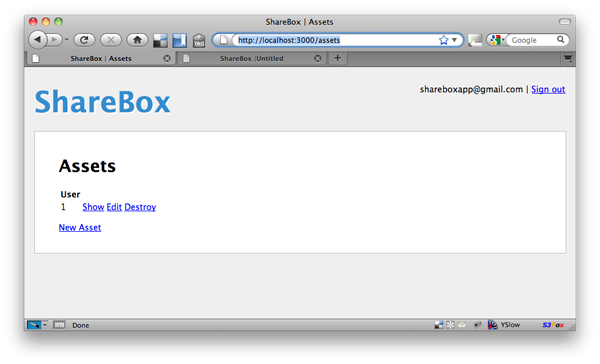Screen dimensions: 600x364
Task: Click the grid icon beside the status bar Delicious icon
Action: pyautogui.click(x=450, y=325)
